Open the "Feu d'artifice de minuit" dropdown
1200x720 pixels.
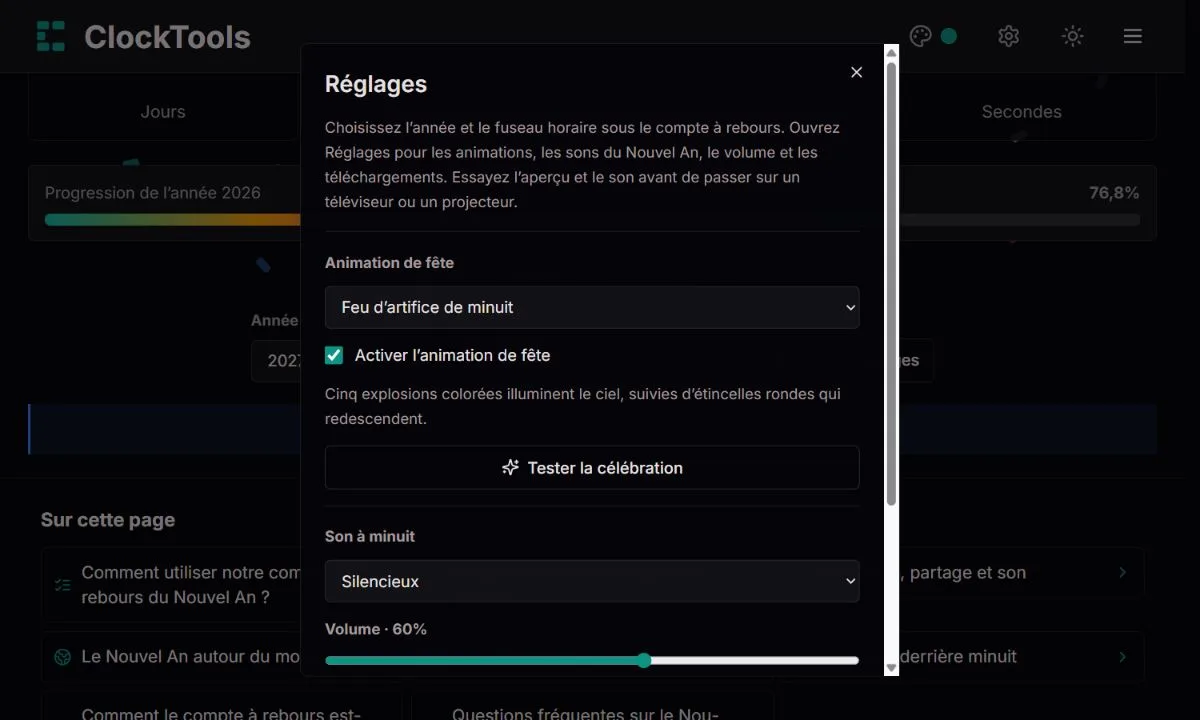592,307
